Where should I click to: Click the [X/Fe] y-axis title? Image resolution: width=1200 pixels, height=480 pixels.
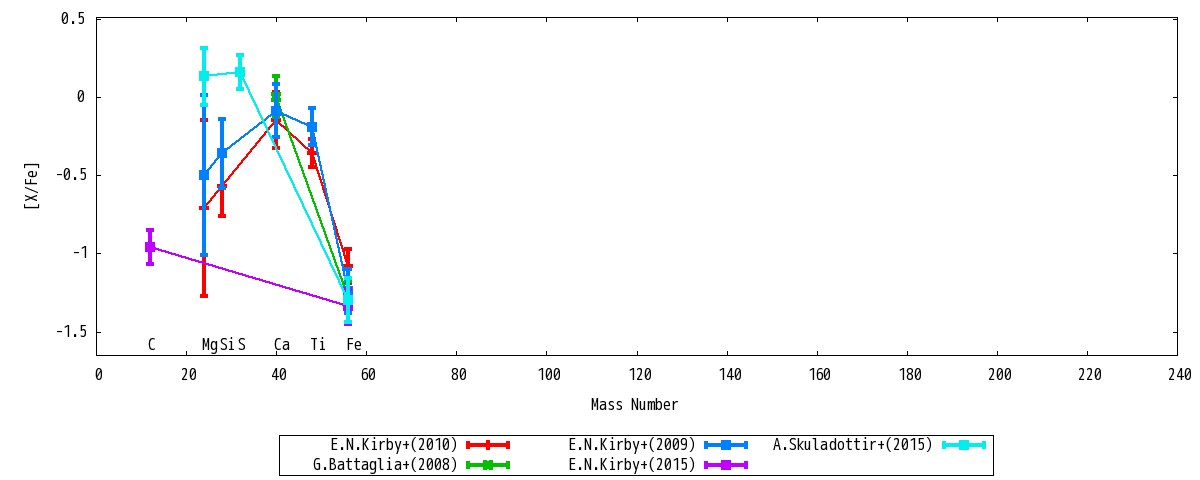(x=32, y=186)
